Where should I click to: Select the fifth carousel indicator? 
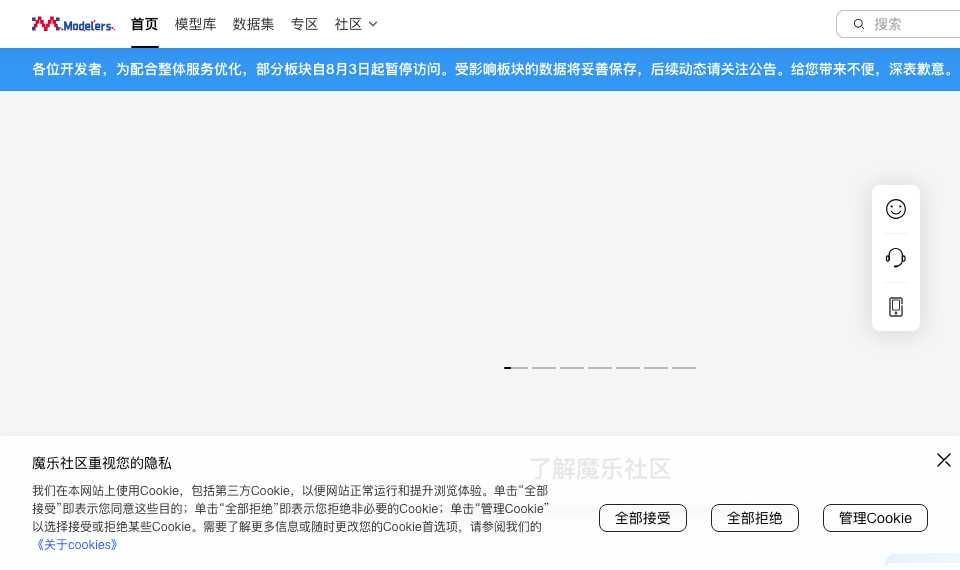pyautogui.click(x=628, y=368)
